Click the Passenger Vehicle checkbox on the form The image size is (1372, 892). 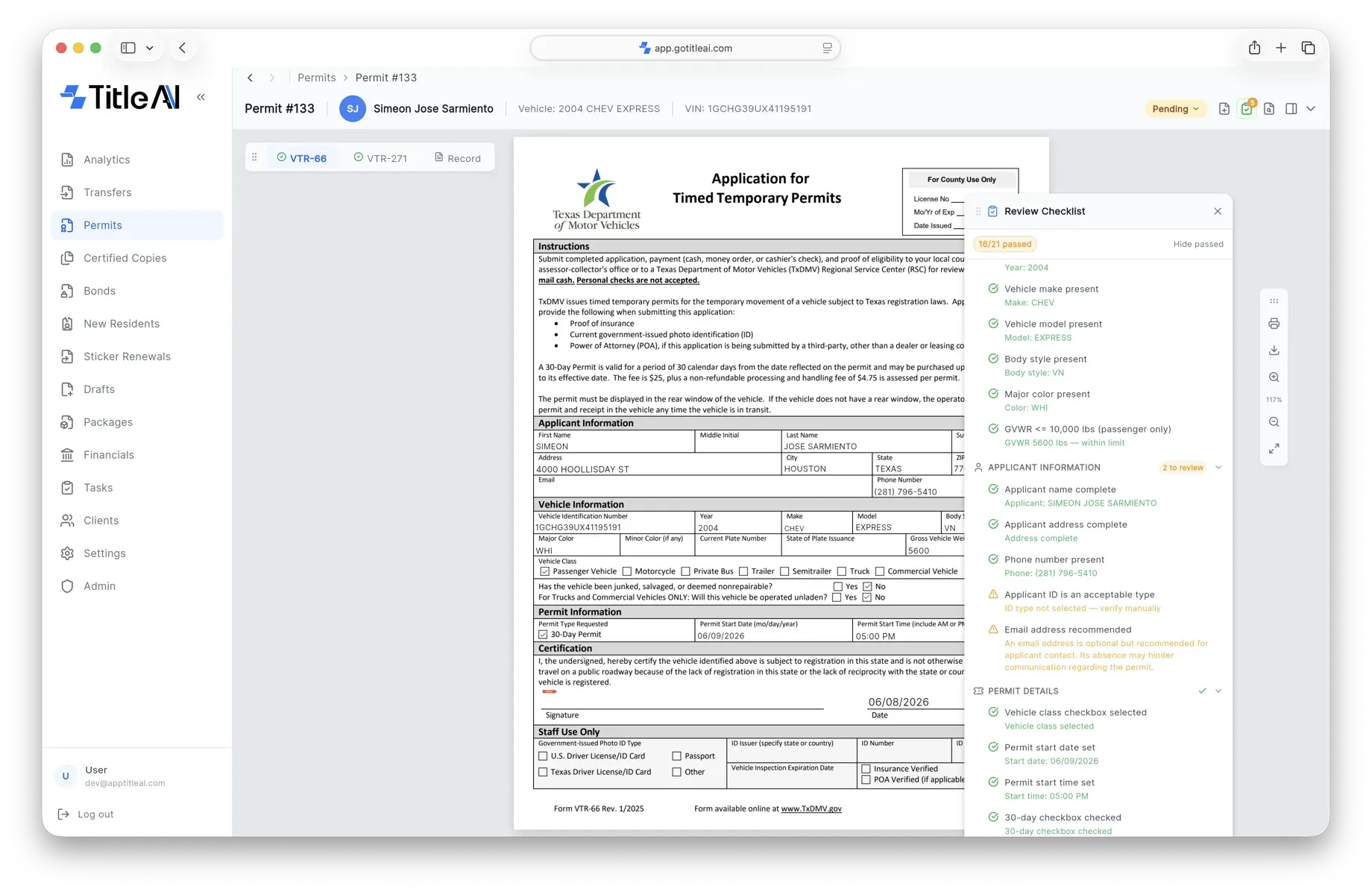point(544,572)
